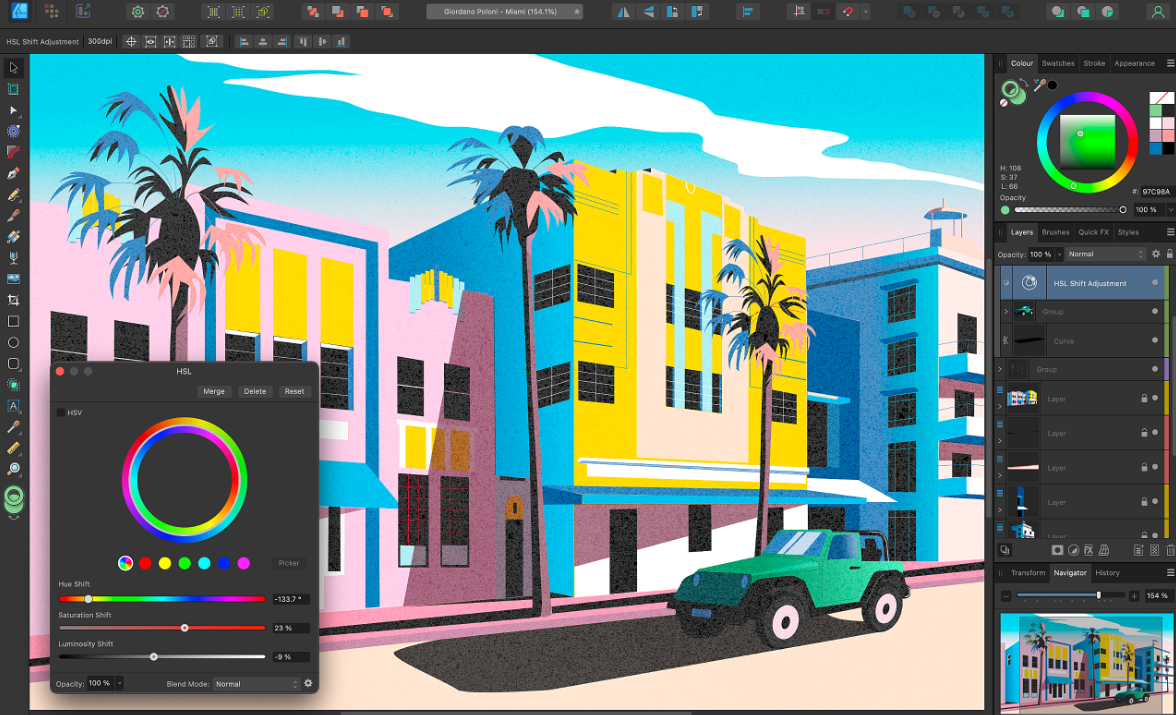Enable the HSV checkbox in the HSL dialog
Image resolution: width=1176 pixels, height=715 pixels.
61,412
